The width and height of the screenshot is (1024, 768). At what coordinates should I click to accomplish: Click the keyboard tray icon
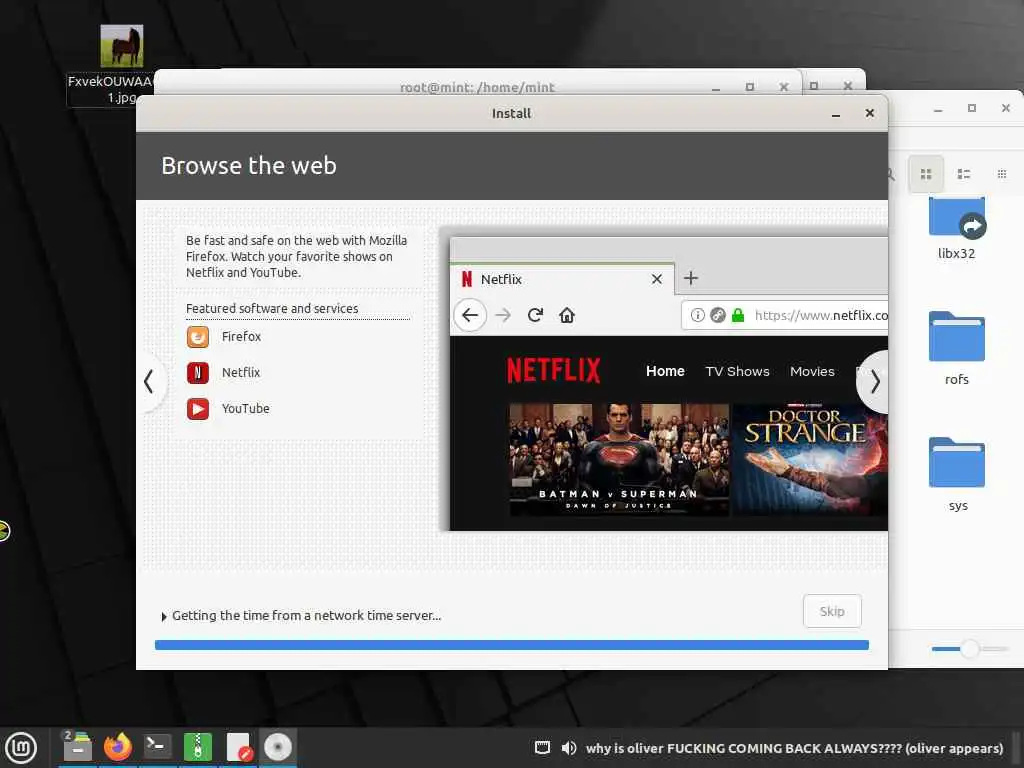pos(542,748)
